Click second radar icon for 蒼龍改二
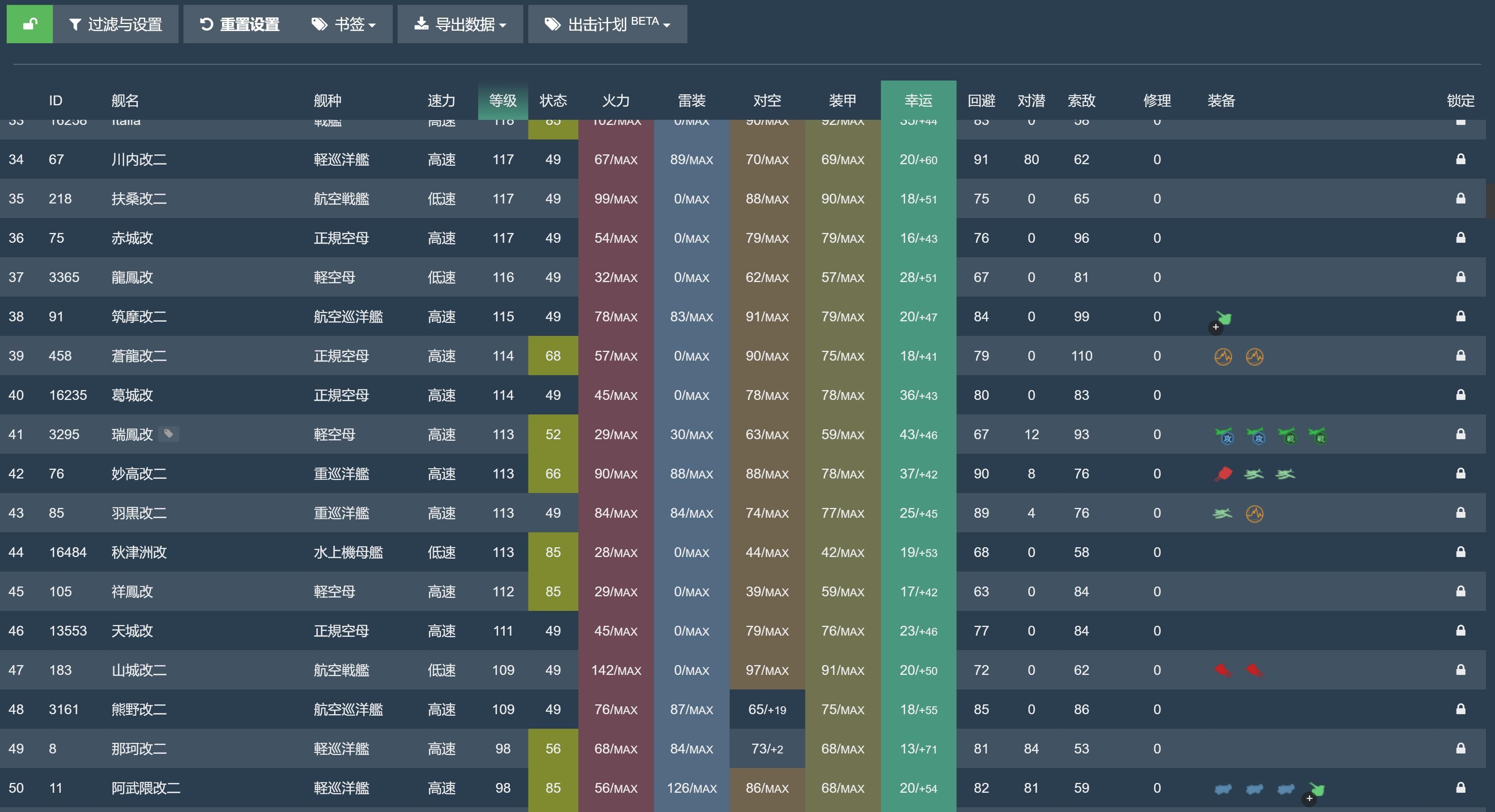 point(1254,356)
